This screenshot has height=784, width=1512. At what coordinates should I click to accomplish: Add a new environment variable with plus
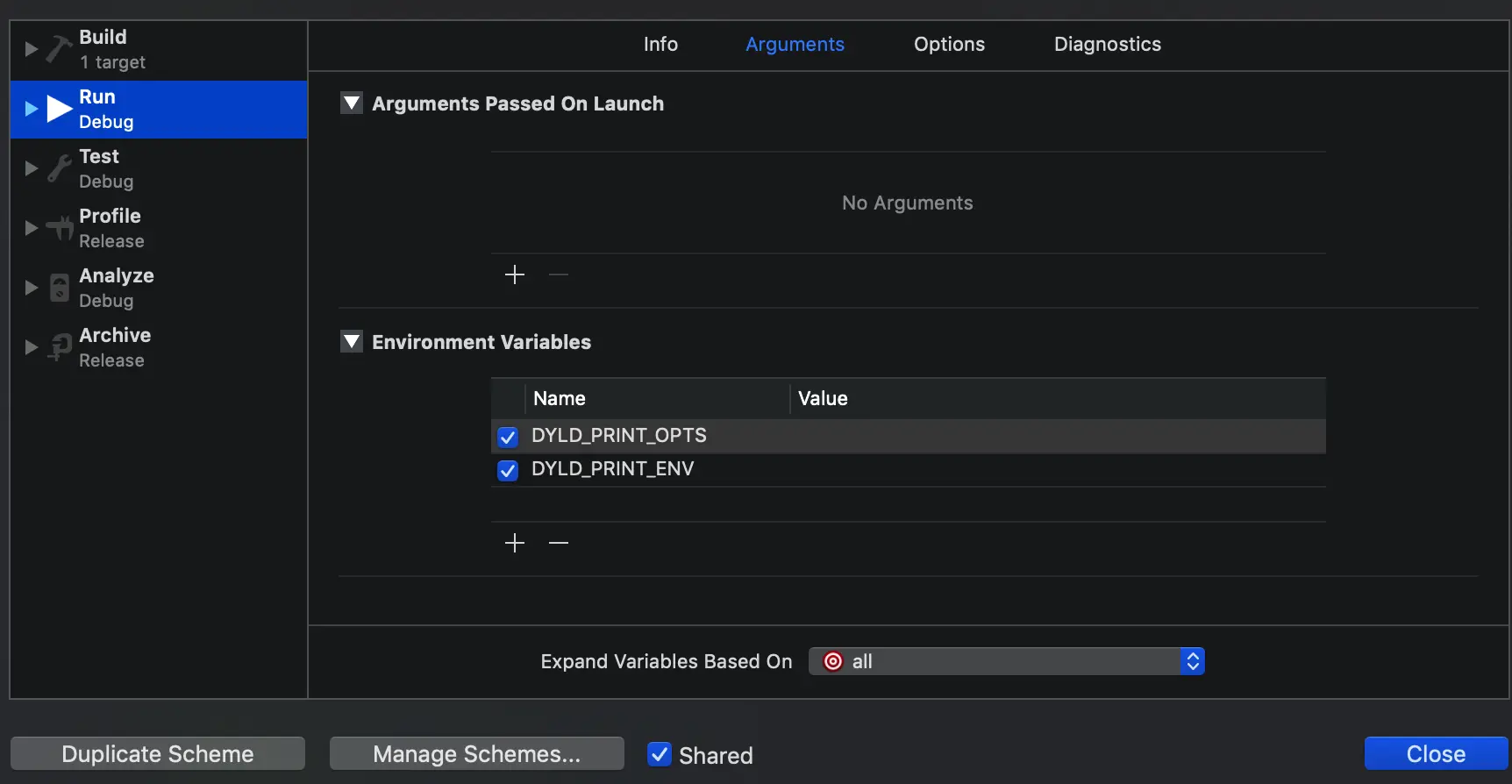(515, 543)
